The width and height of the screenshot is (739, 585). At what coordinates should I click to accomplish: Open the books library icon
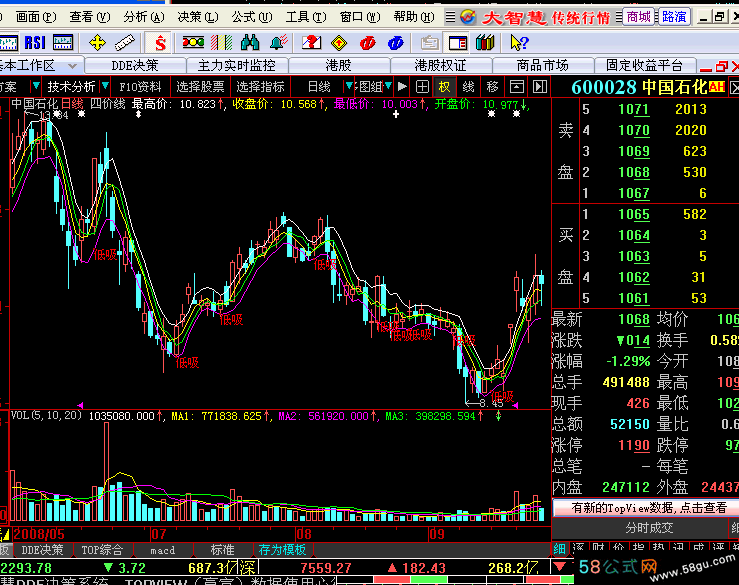485,43
